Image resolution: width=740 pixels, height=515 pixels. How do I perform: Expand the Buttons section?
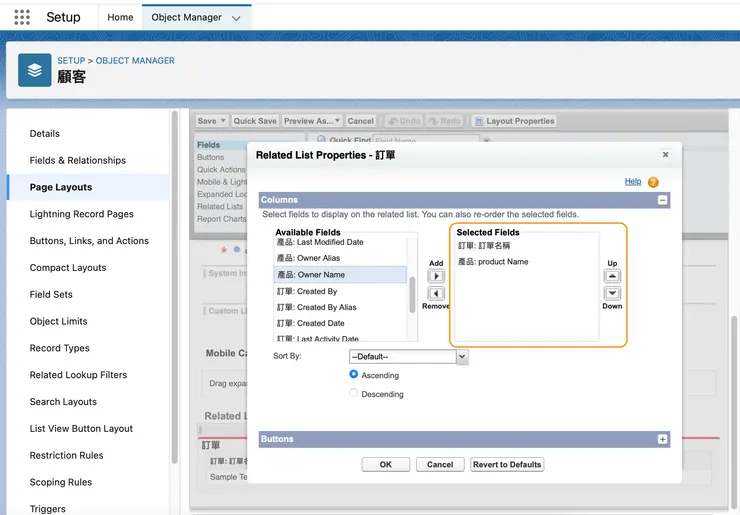pos(663,439)
